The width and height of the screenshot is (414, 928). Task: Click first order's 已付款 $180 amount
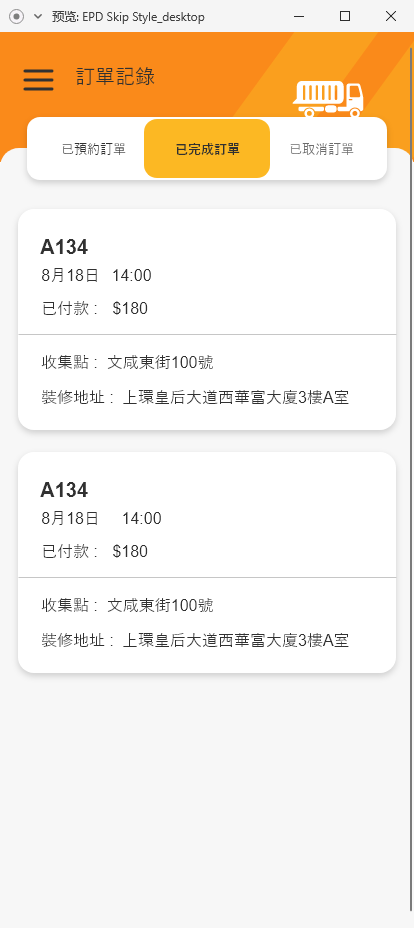tap(95, 308)
